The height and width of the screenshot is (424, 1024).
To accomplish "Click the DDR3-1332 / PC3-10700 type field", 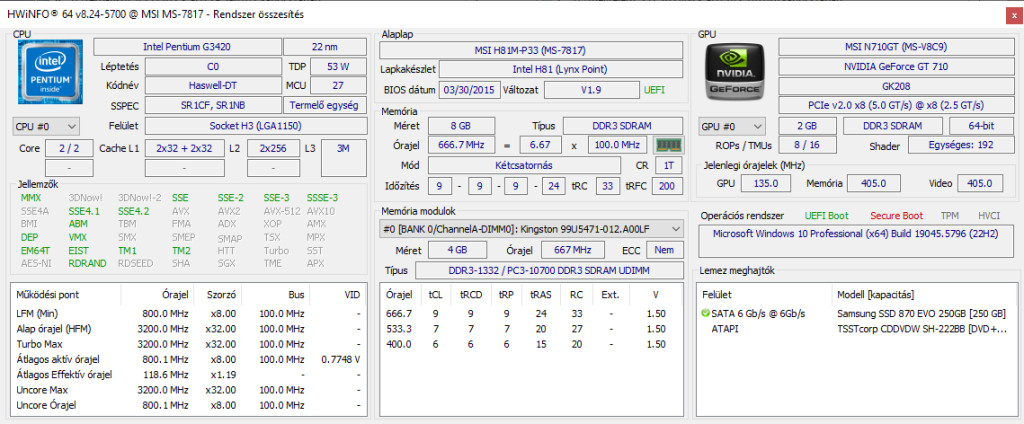I will 549,270.
